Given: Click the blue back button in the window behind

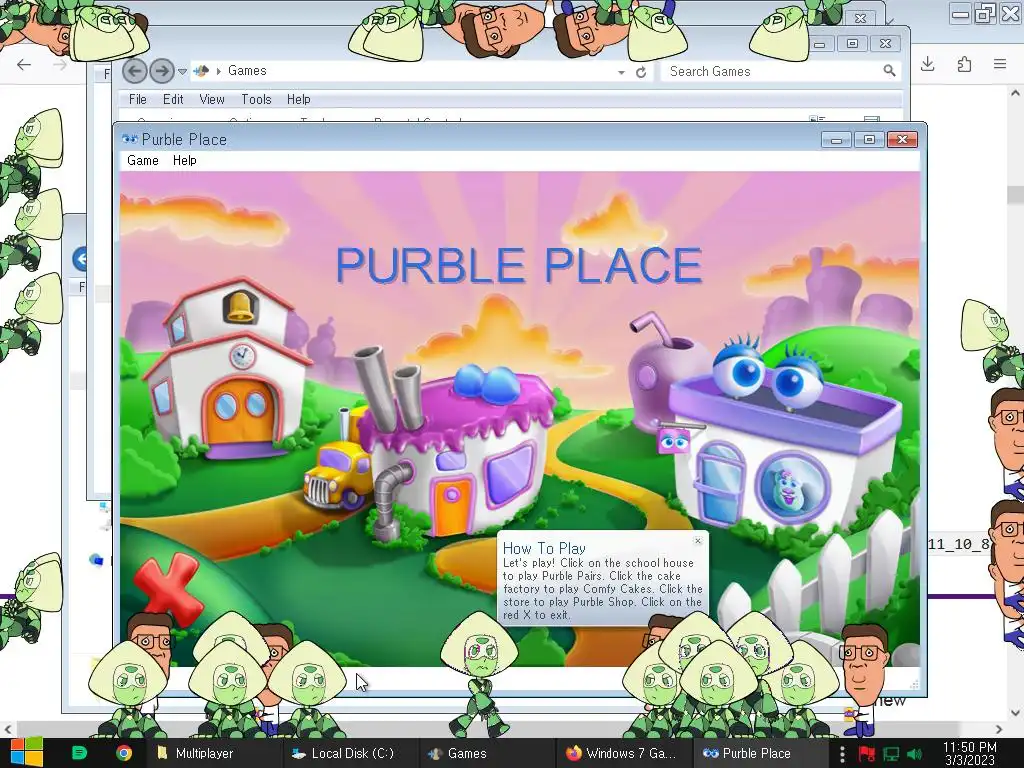Looking at the screenshot, I should [80, 259].
